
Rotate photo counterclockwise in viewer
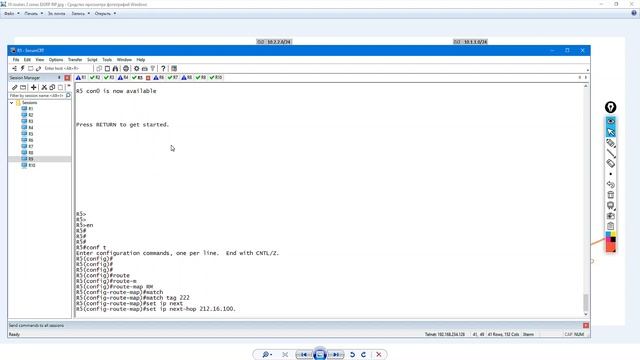tap(352, 355)
